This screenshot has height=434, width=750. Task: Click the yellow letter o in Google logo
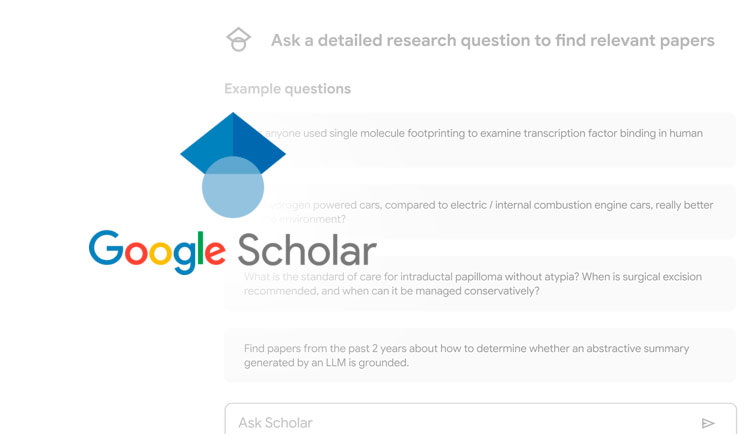[x=164, y=255]
